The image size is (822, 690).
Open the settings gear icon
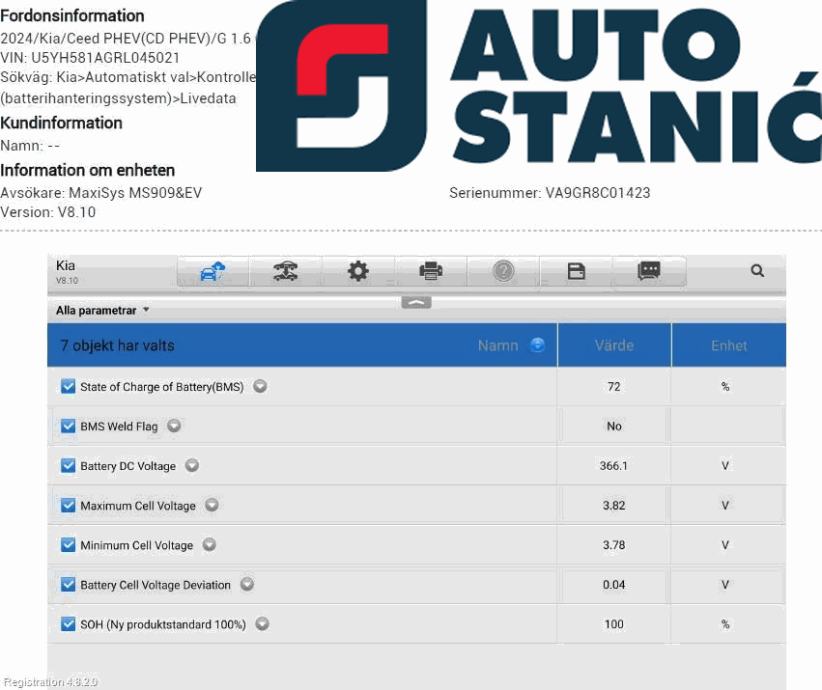point(358,272)
